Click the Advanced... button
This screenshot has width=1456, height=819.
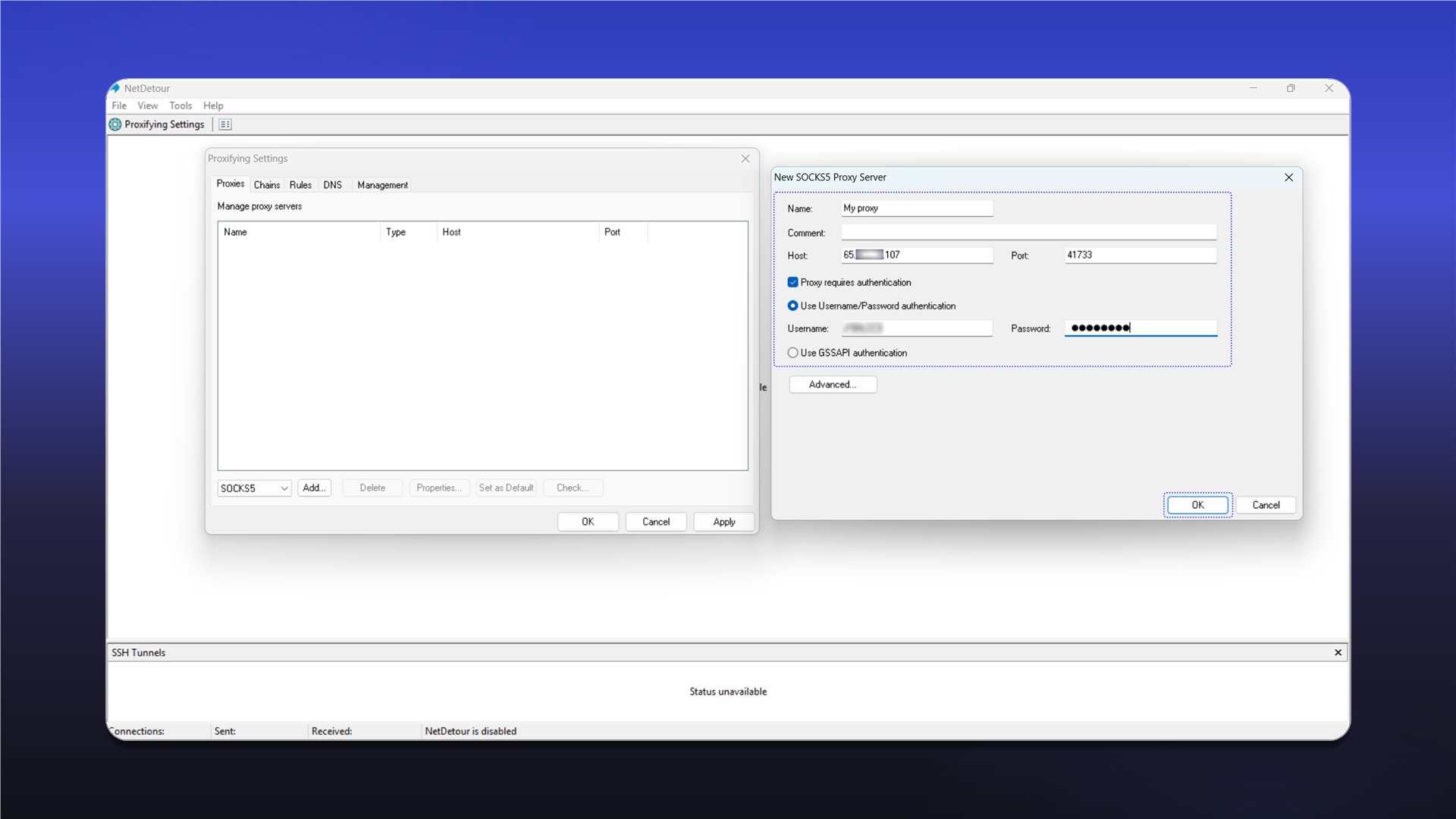point(833,384)
